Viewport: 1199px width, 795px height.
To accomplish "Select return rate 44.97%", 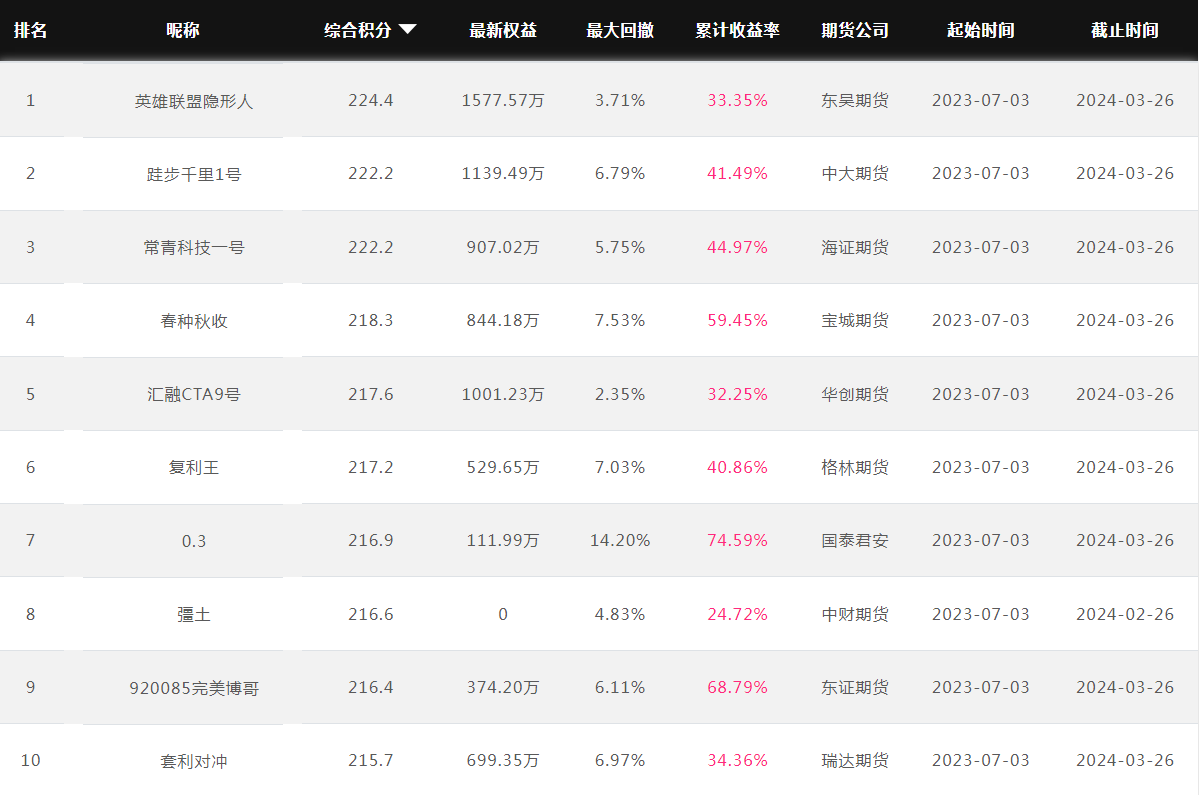I will click(737, 247).
